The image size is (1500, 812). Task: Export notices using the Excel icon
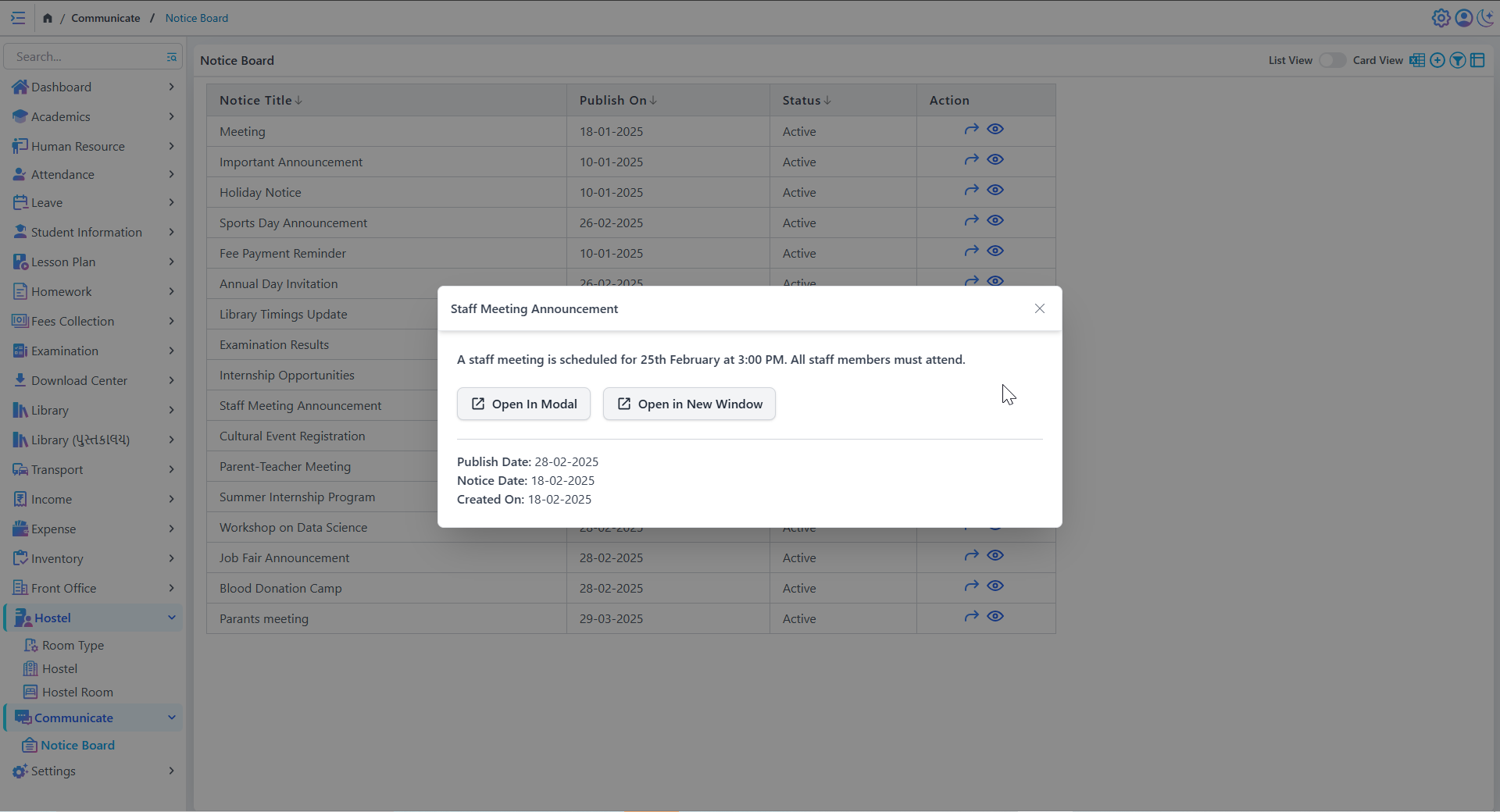pos(1416,60)
